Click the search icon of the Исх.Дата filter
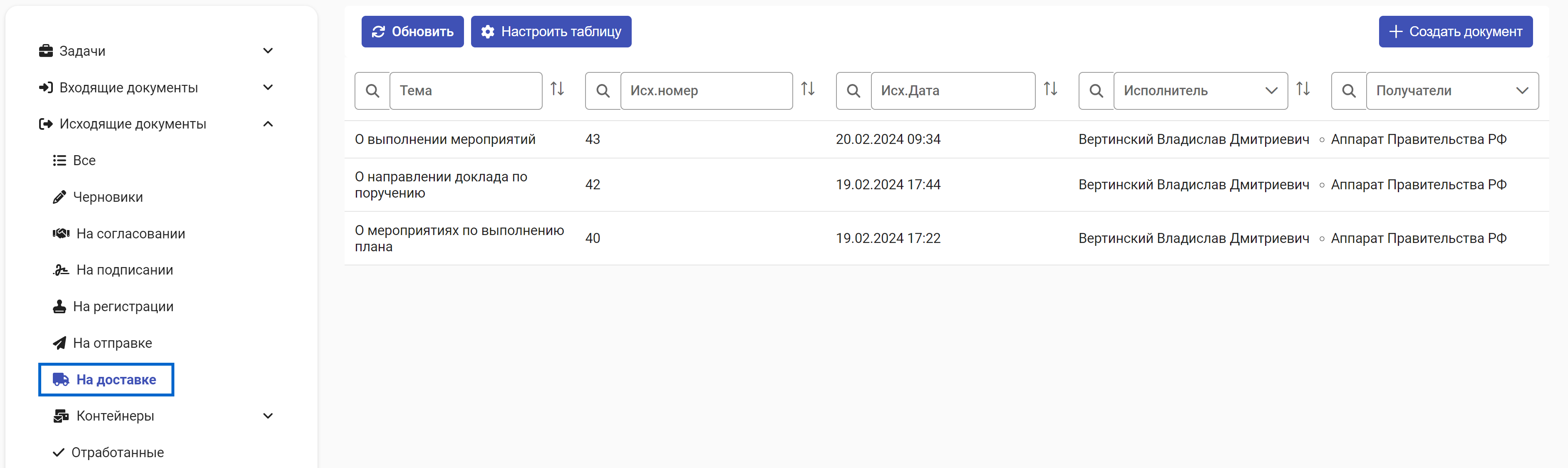This screenshot has width=1568, height=468. 854,91
